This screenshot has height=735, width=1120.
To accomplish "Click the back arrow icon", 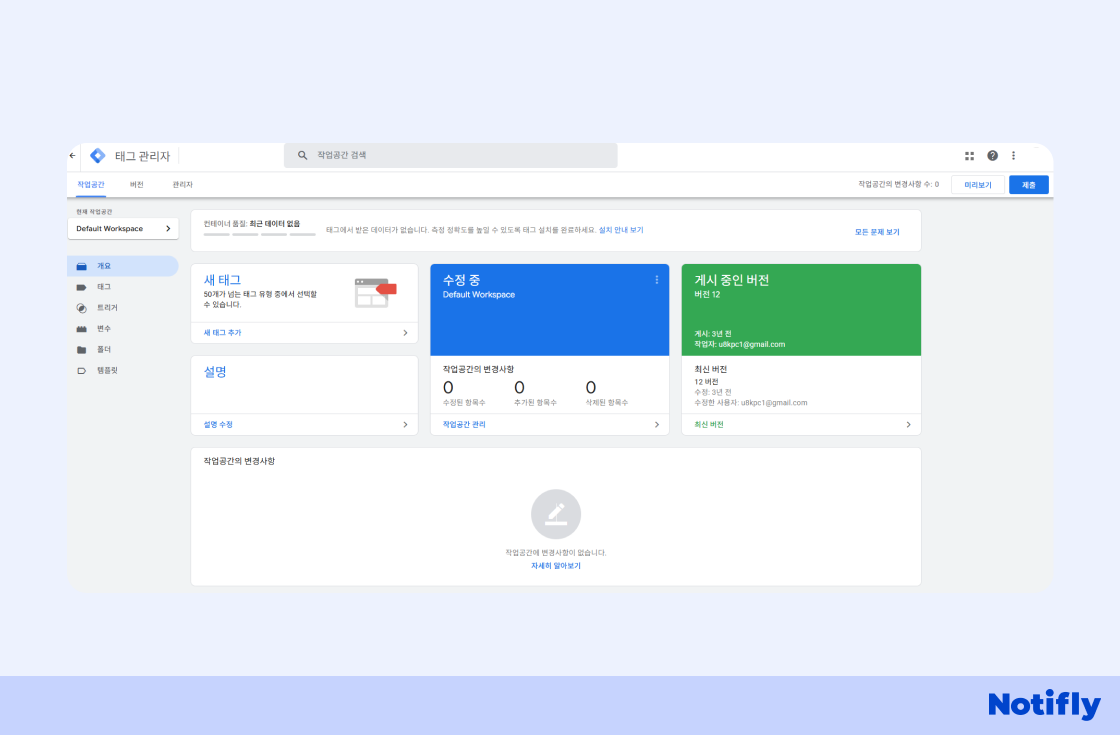I will coord(72,156).
